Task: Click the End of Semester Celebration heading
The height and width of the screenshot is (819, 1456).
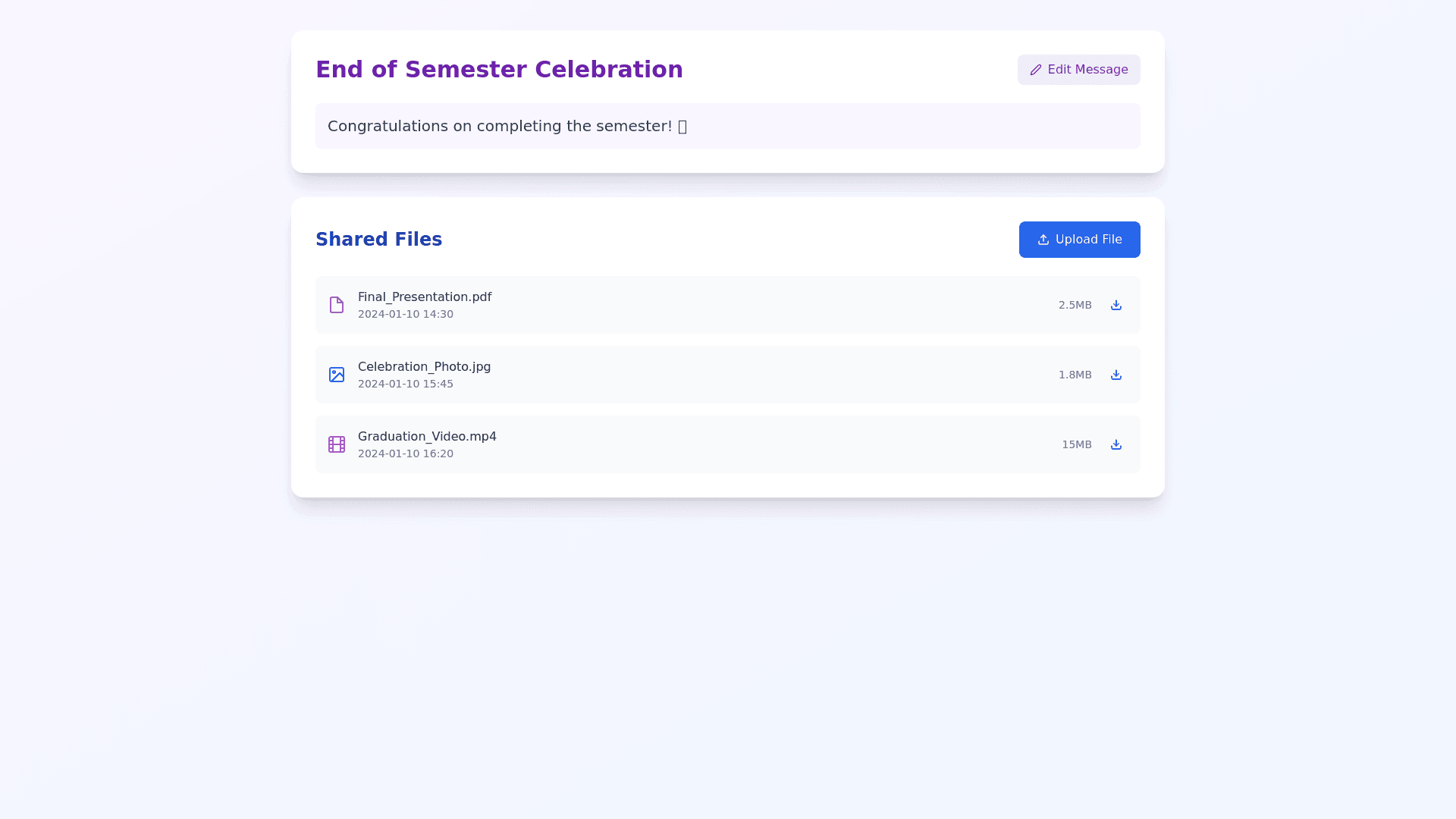Action: pos(499,70)
